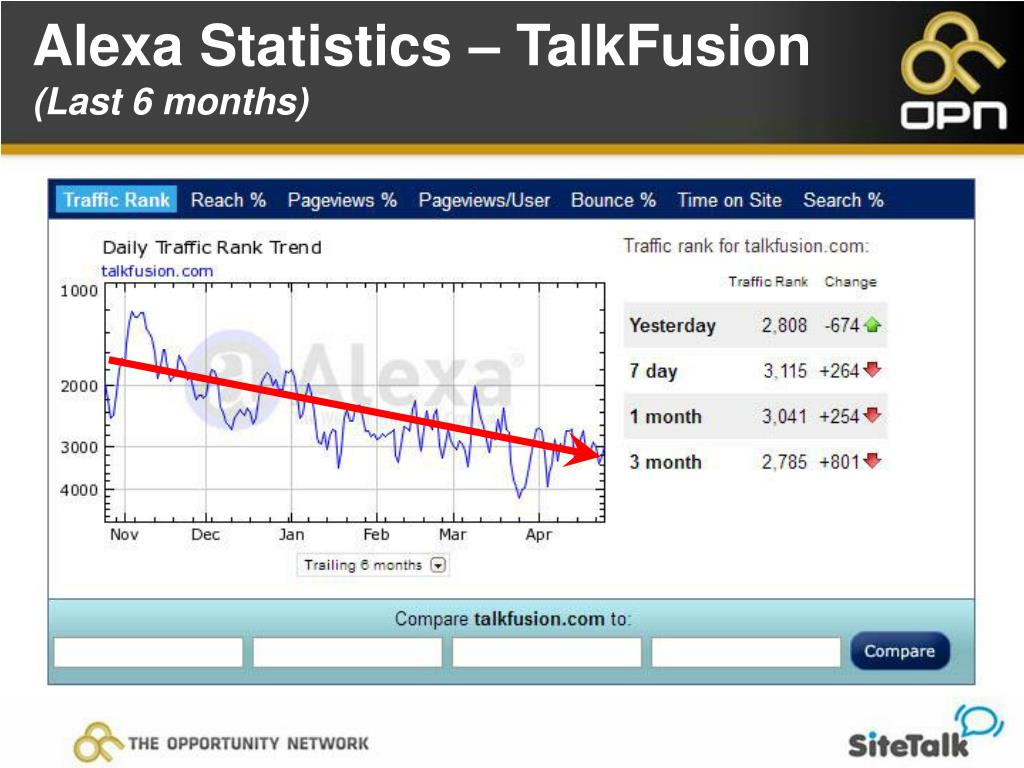
Task: Click the 3 month row label
Action: [x=665, y=462]
